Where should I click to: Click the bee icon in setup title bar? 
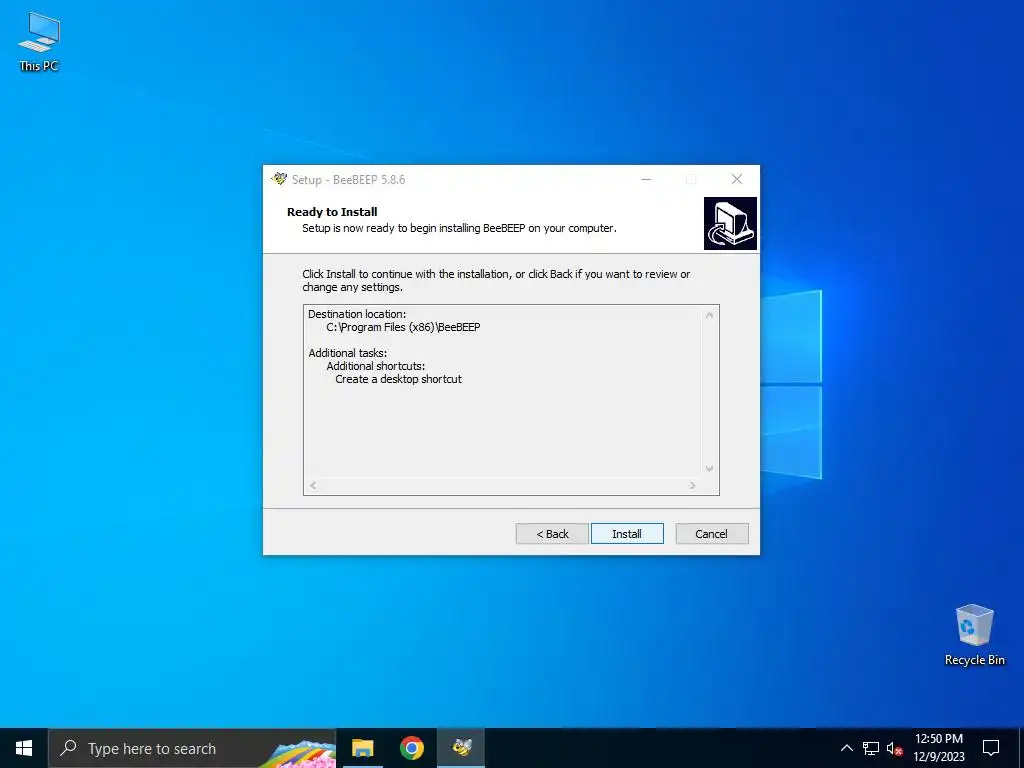point(280,179)
